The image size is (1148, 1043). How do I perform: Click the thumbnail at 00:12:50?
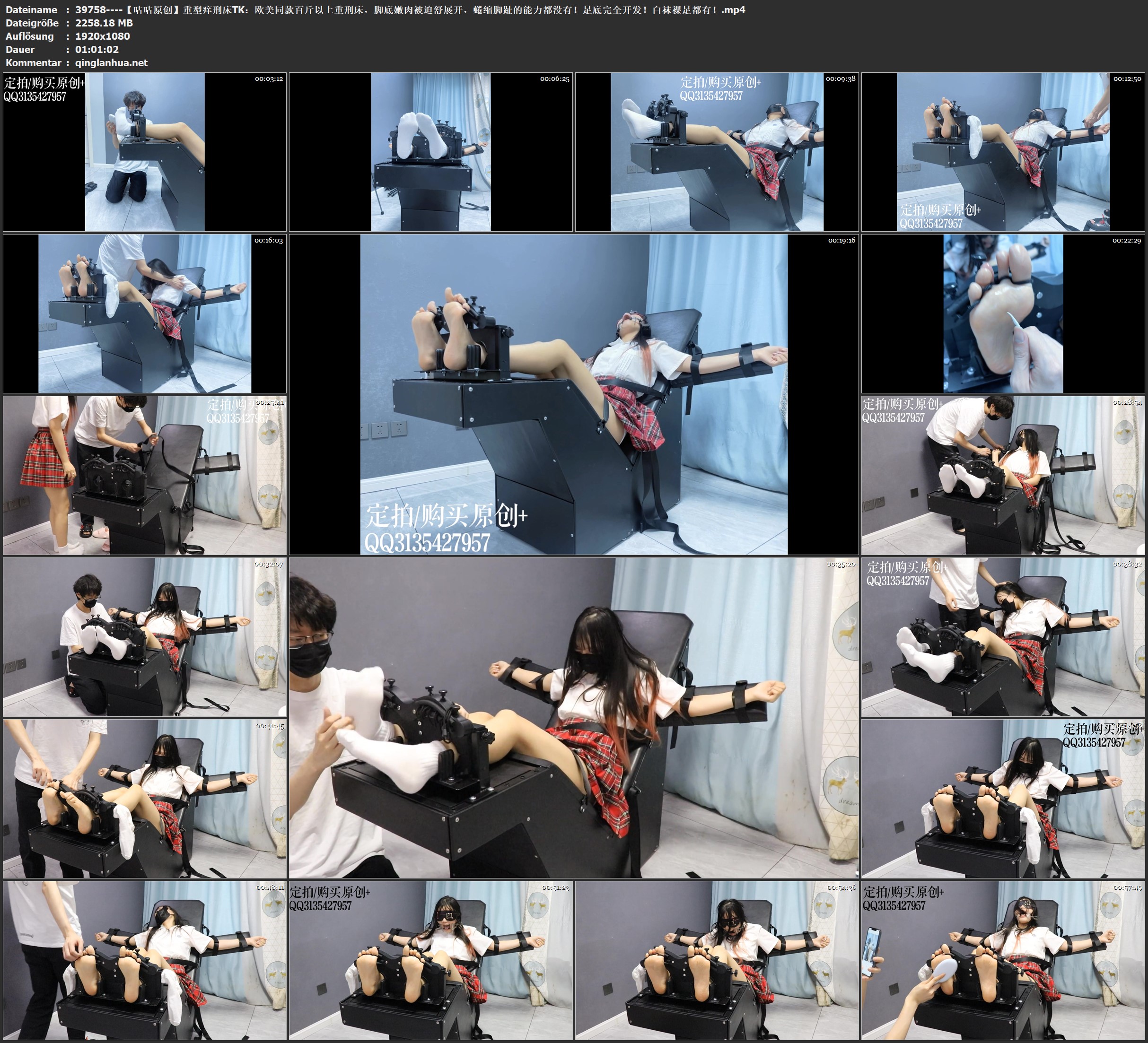pyautogui.click(x=1003, y=152)
